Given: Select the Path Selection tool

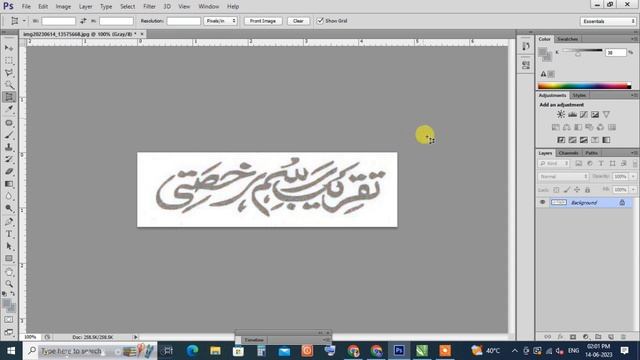Looking at the screenshot, I should click(9, 247).
